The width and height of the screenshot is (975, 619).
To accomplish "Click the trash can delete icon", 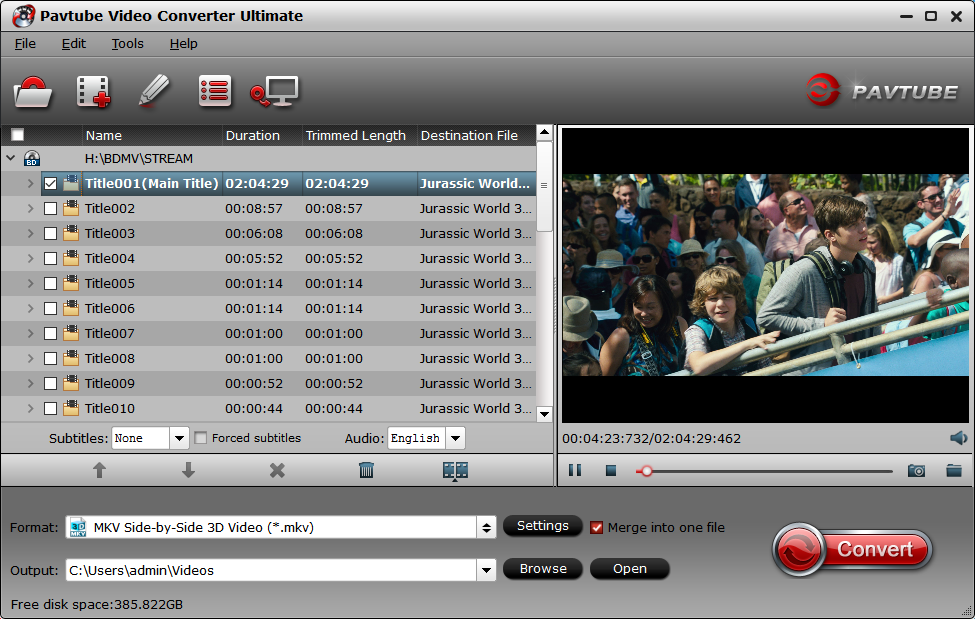I will pos(366,470).
